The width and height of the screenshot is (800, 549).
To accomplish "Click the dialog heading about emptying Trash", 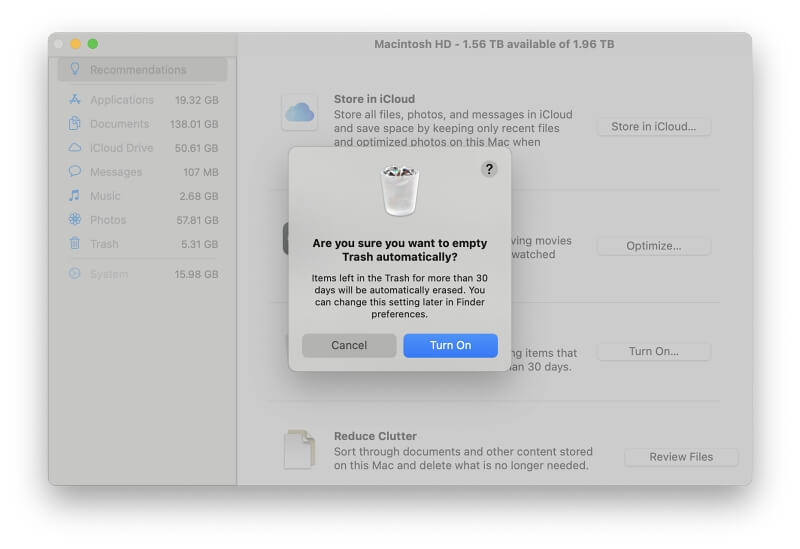I will click(x=400, y=250).
